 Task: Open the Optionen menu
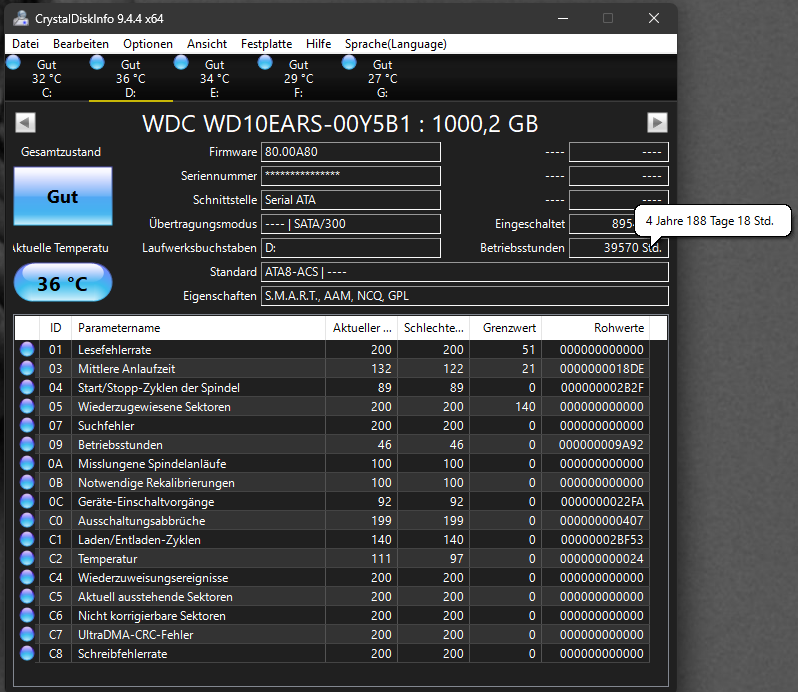(148, 44)
